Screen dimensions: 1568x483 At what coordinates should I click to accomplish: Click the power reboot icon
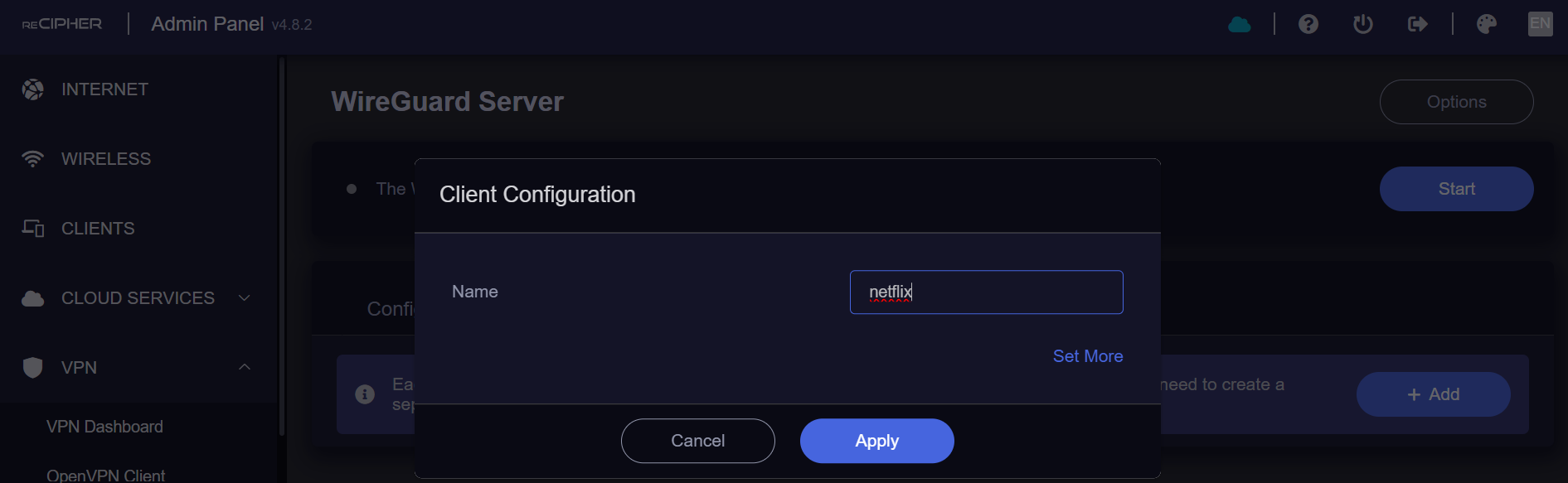(x=1363, y=24)
